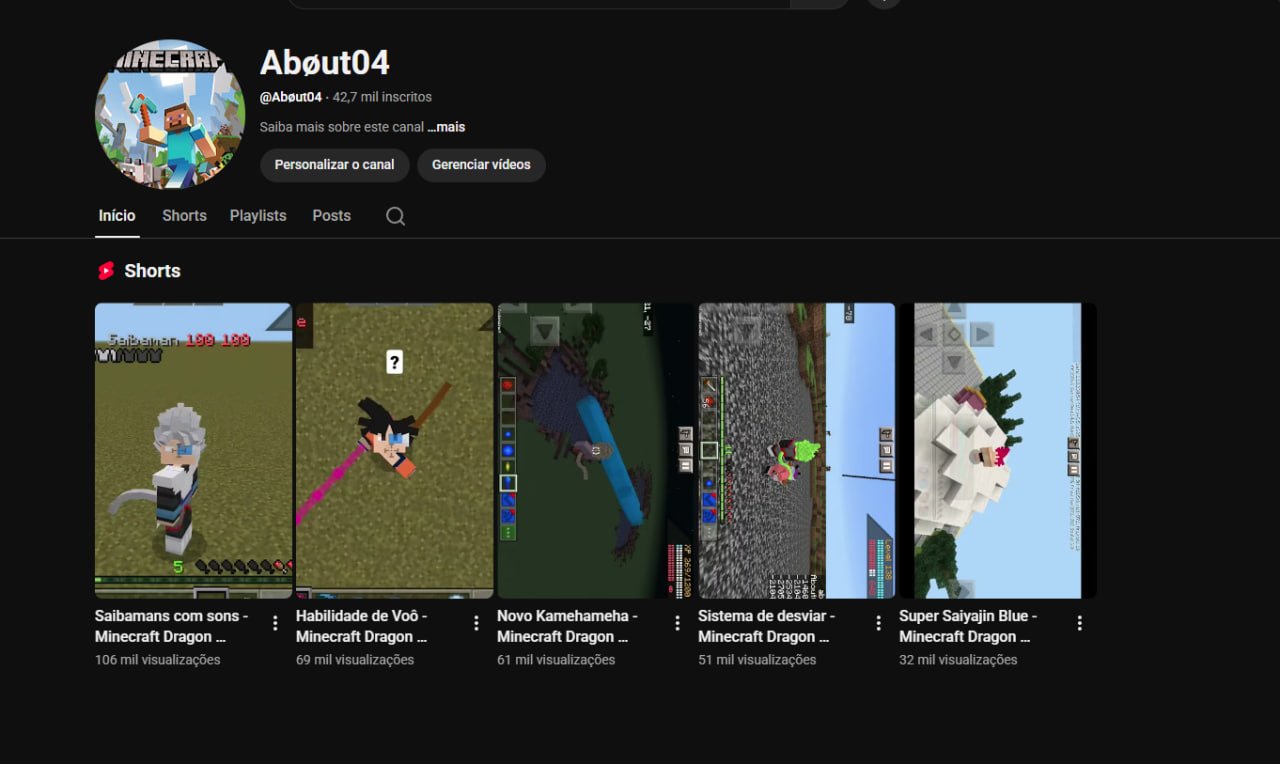Click the Abøut04 channel avatar
The image size is (1280, 764).
click(170, 114)
